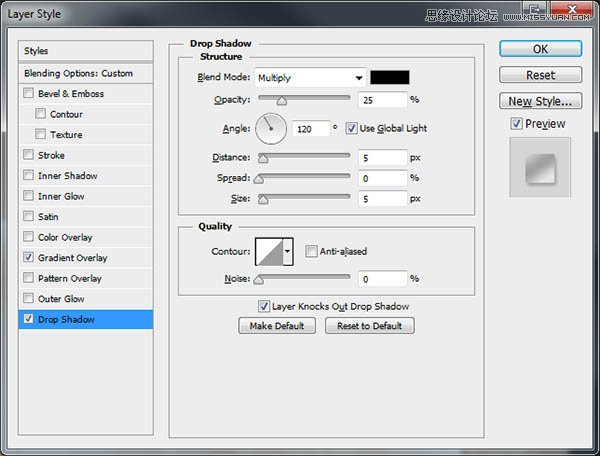Click the Reset button

coord(541,75)
